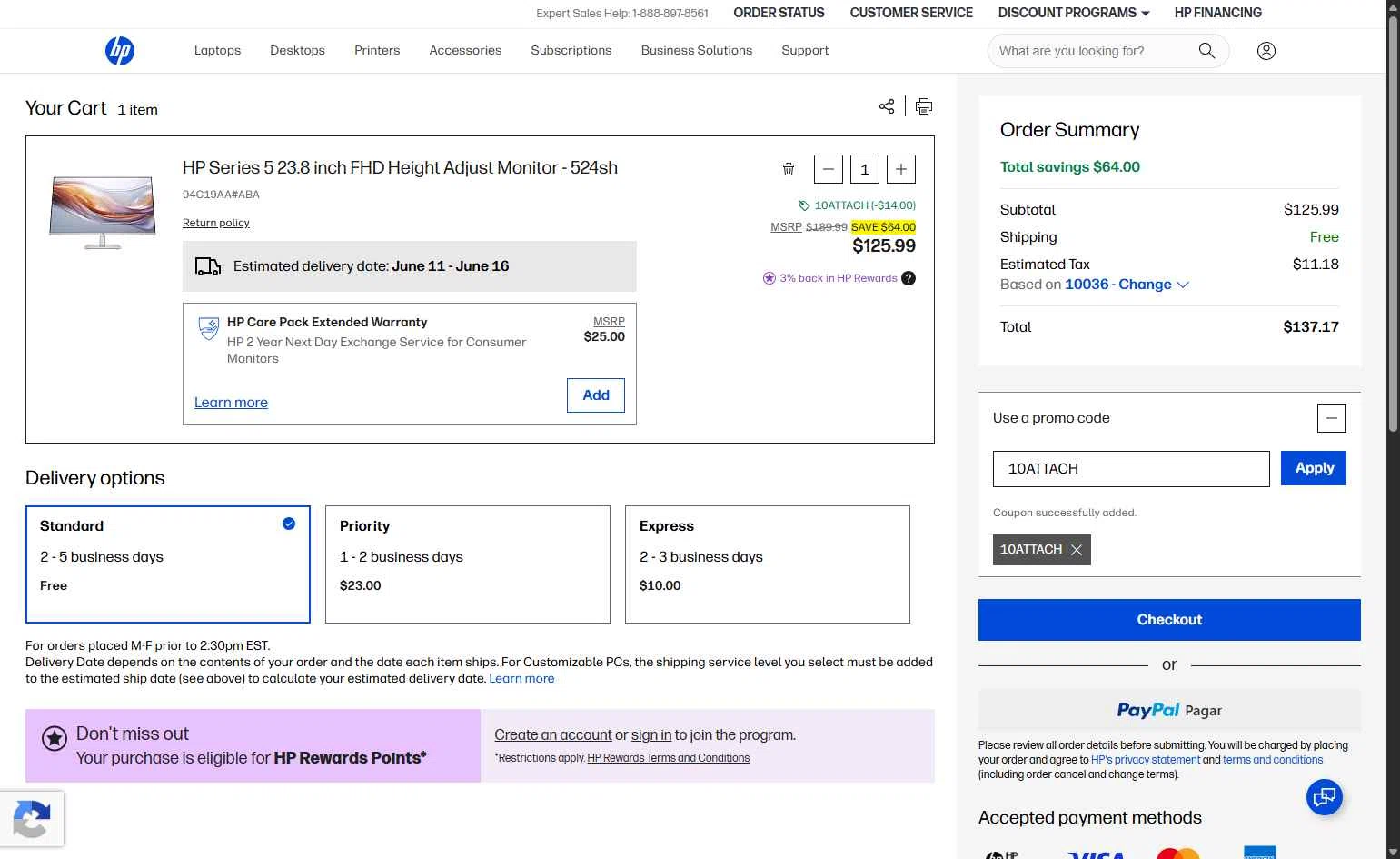1400x859 pixels.
Task: Click the sign in link
Action: coord(651,735)
